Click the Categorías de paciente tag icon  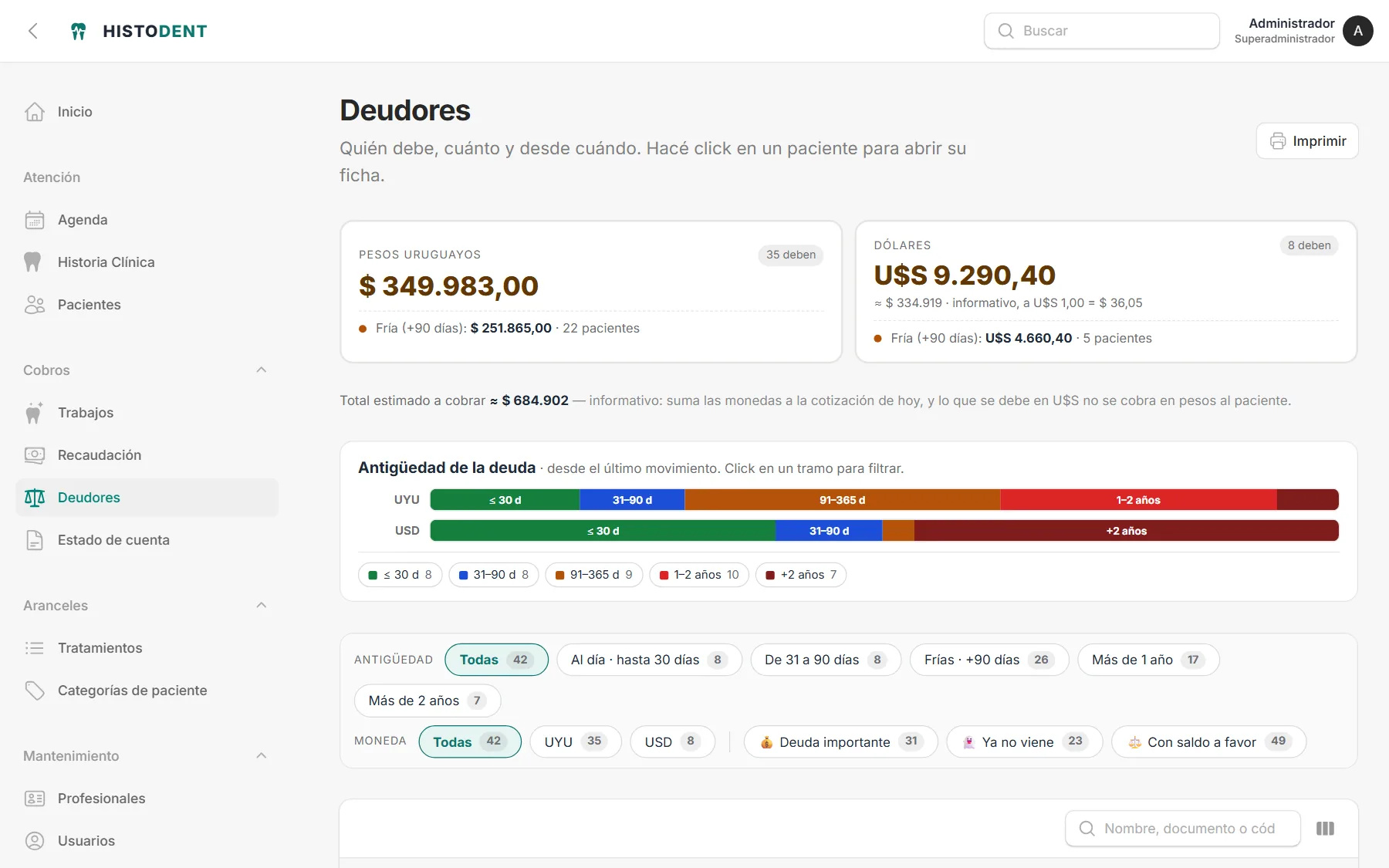(35, 691)
